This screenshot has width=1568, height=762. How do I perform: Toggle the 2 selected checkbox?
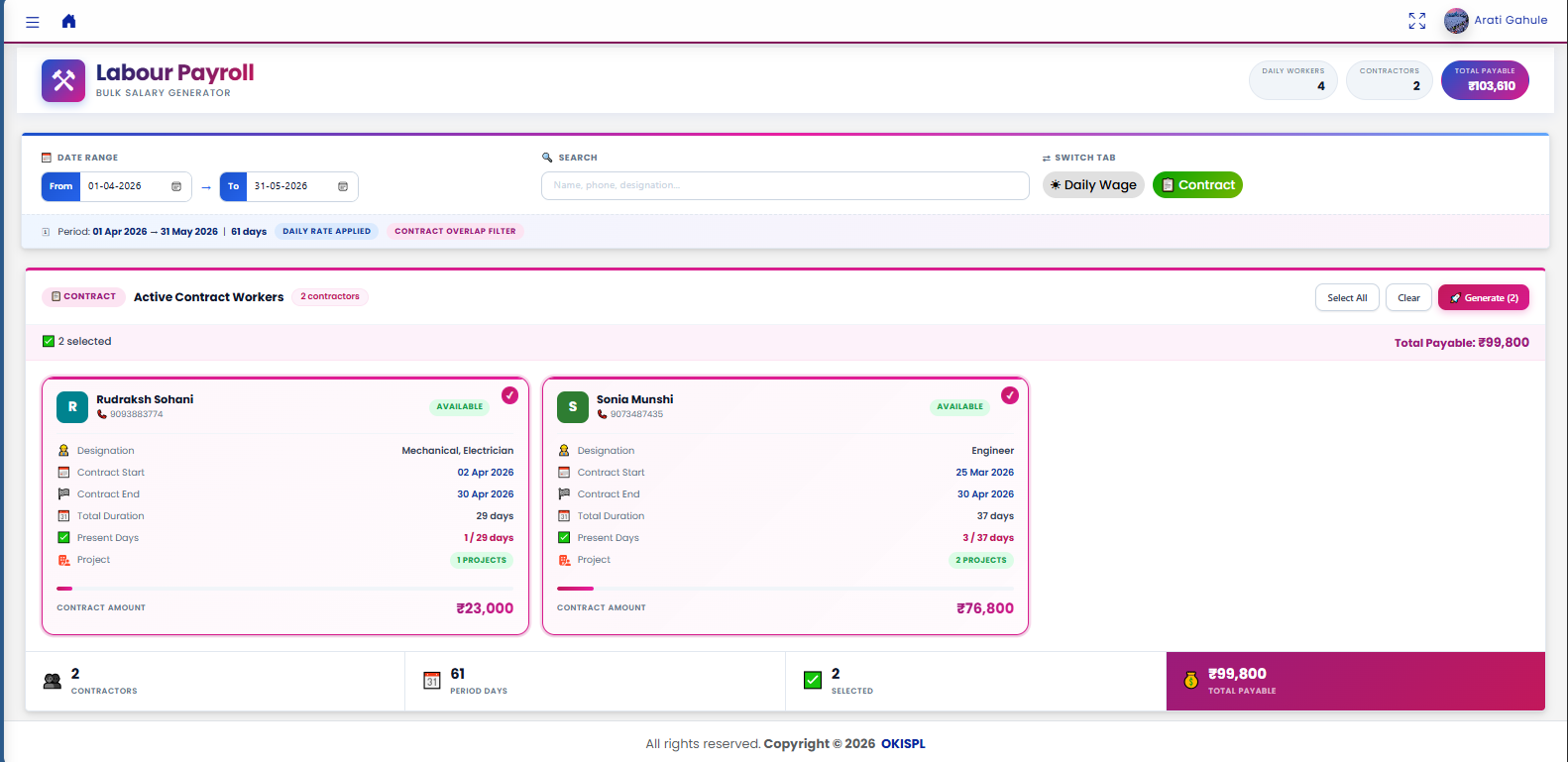[x=49, y=341]
